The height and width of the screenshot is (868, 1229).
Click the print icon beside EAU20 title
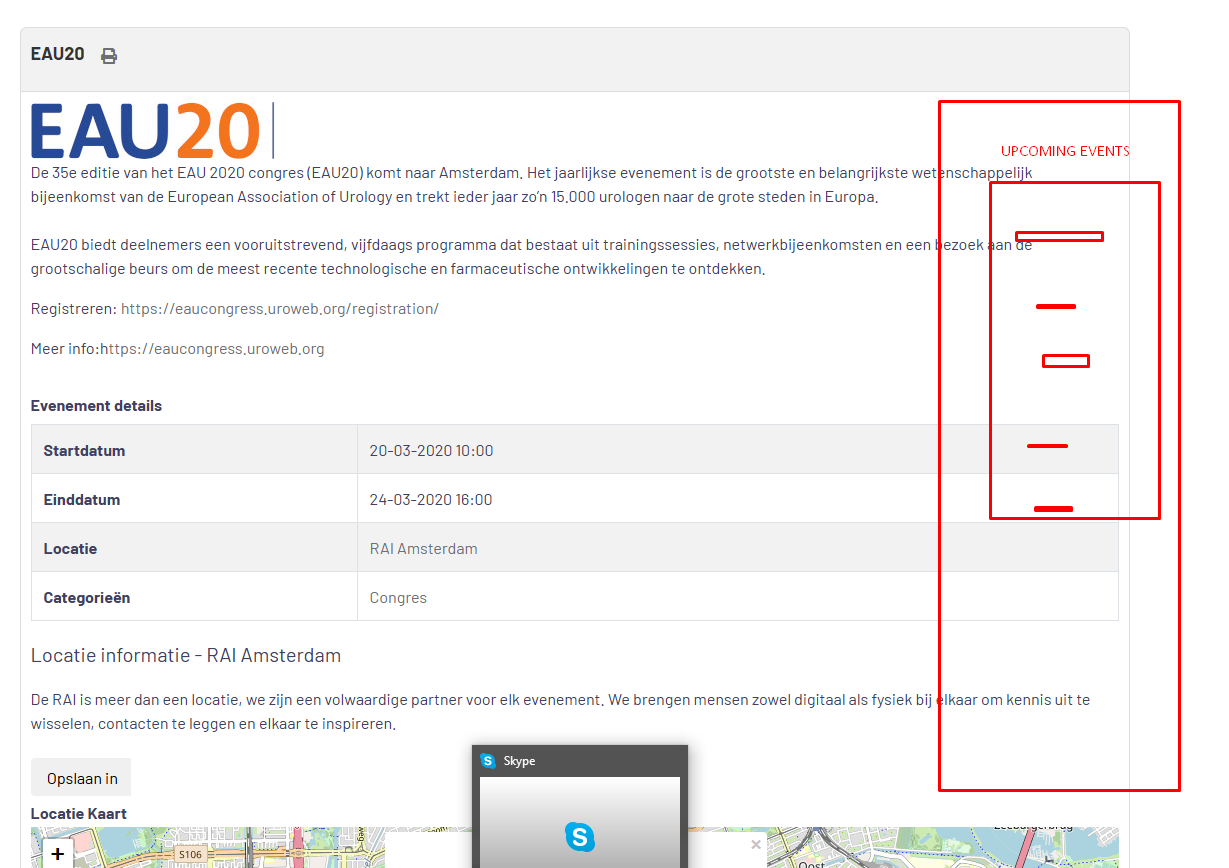[109, 56]
